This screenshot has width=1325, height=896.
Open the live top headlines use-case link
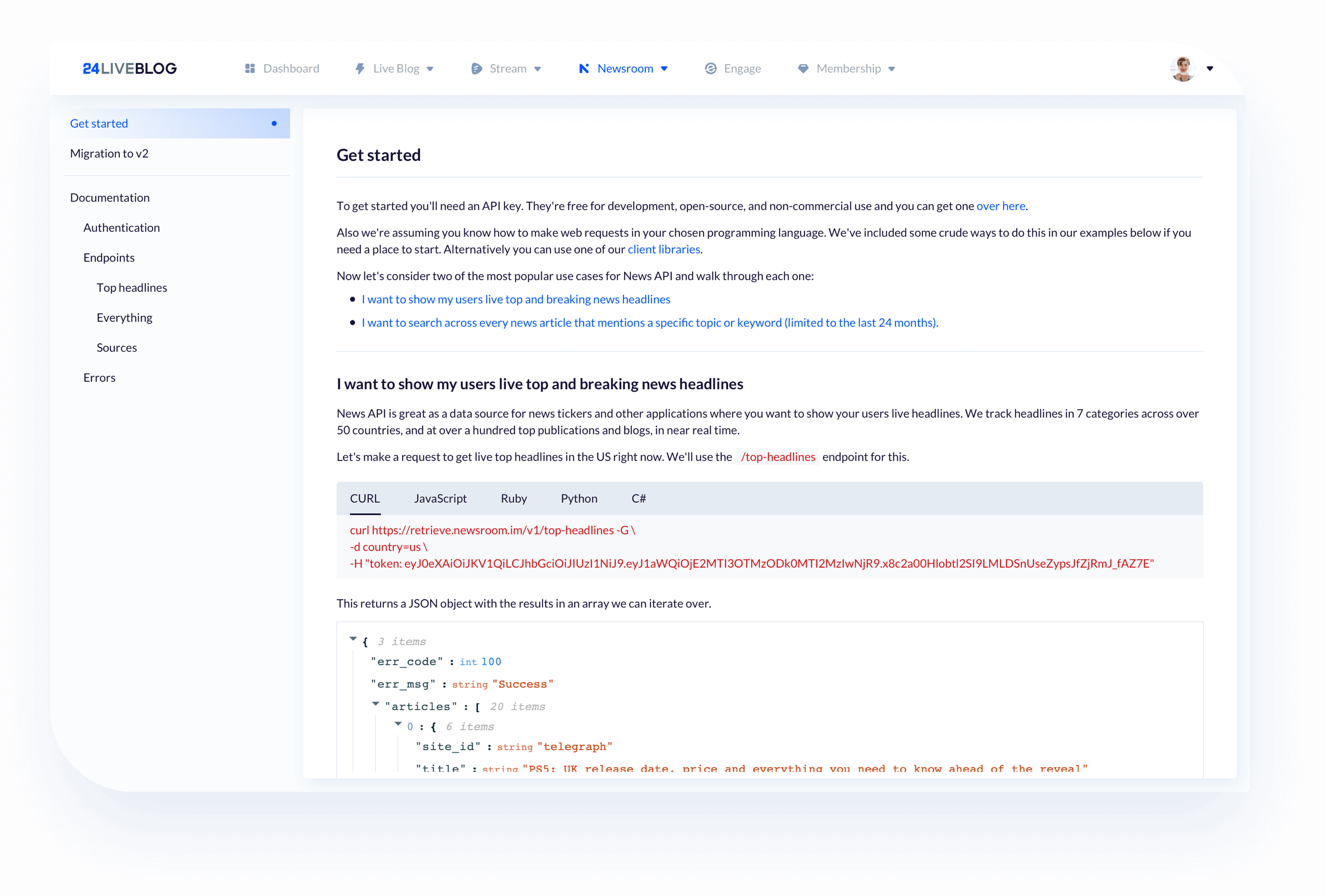point(516,300)
